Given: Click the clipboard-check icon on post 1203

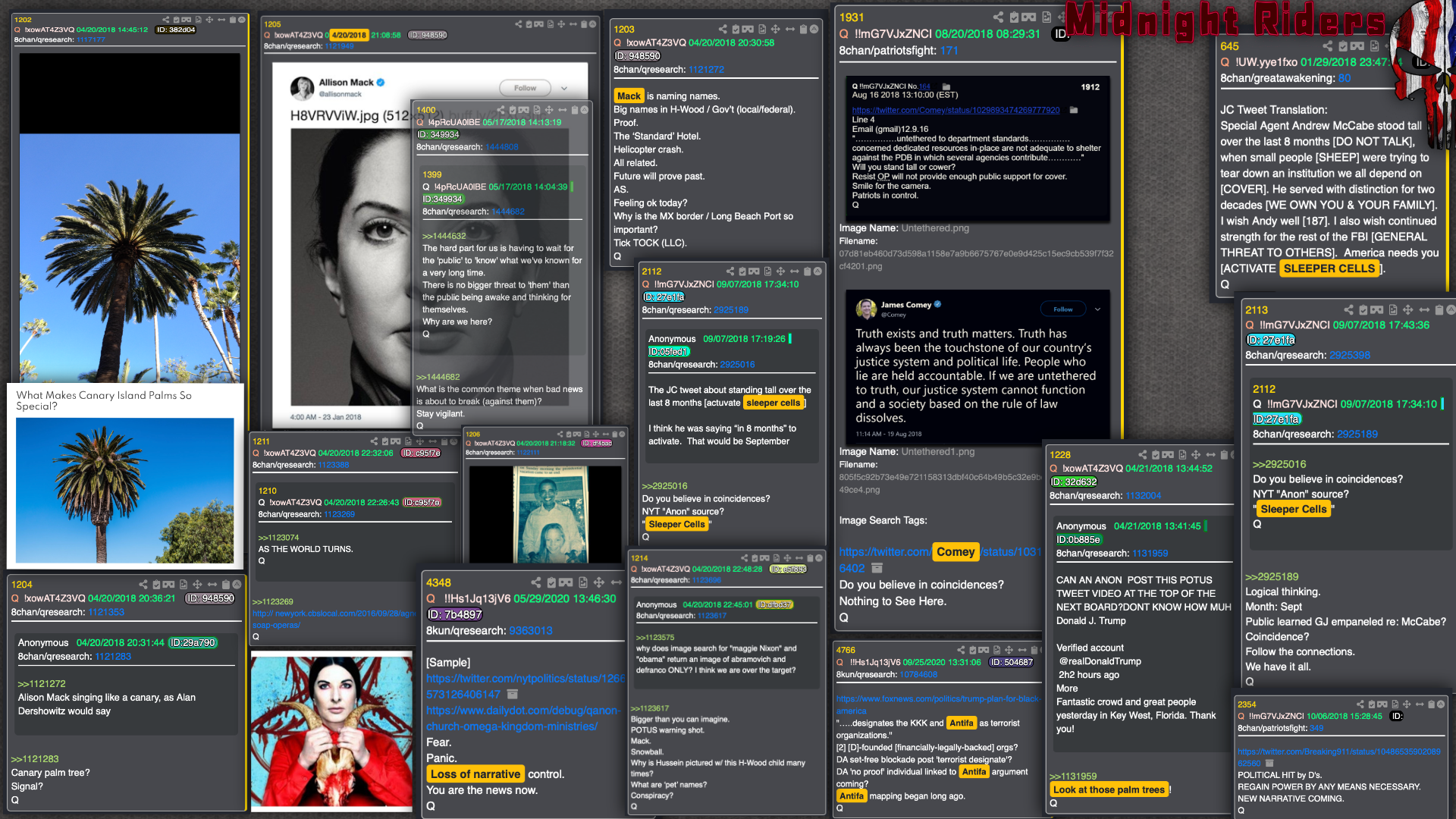Looking at the screenshot, I should 736,29.
